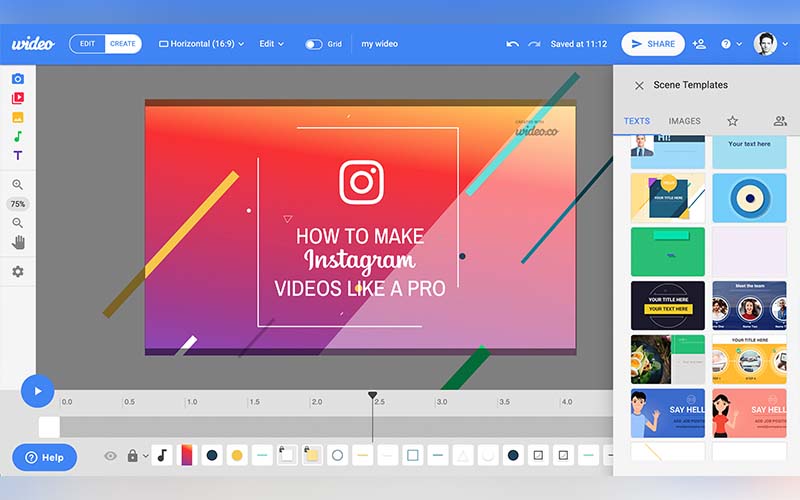This screenshot has height=500, width=800.
Task: Choose the yellow steps circles template
Action: click(x=749, y=359)
